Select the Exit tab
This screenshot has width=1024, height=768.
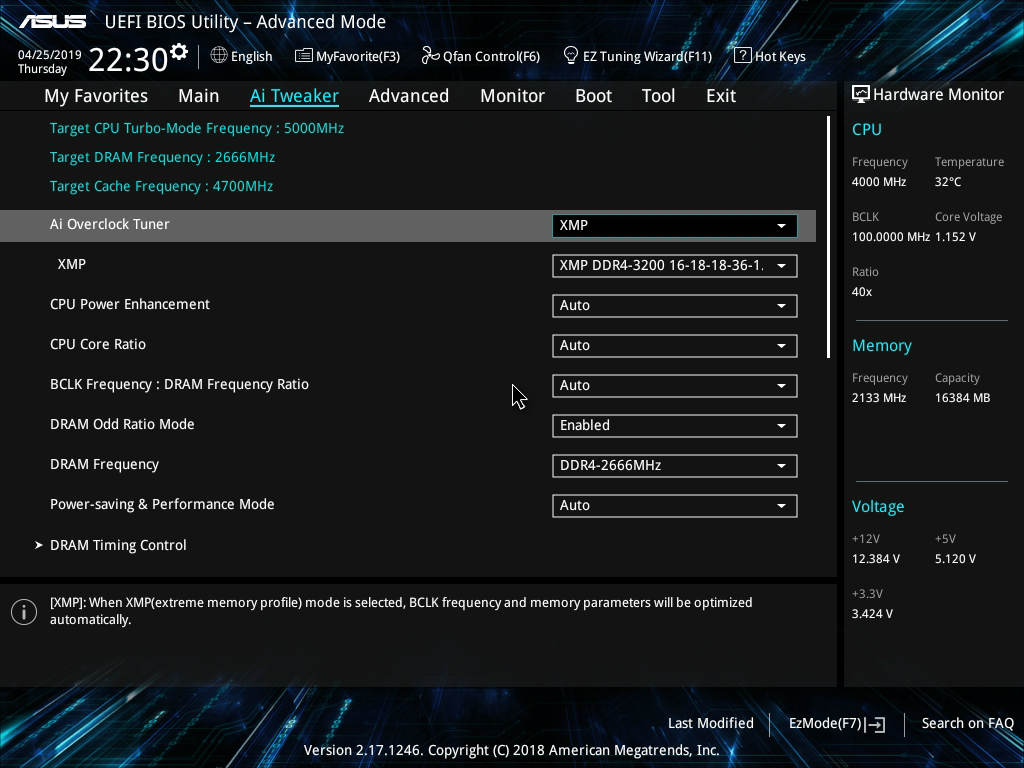(721, 96)
